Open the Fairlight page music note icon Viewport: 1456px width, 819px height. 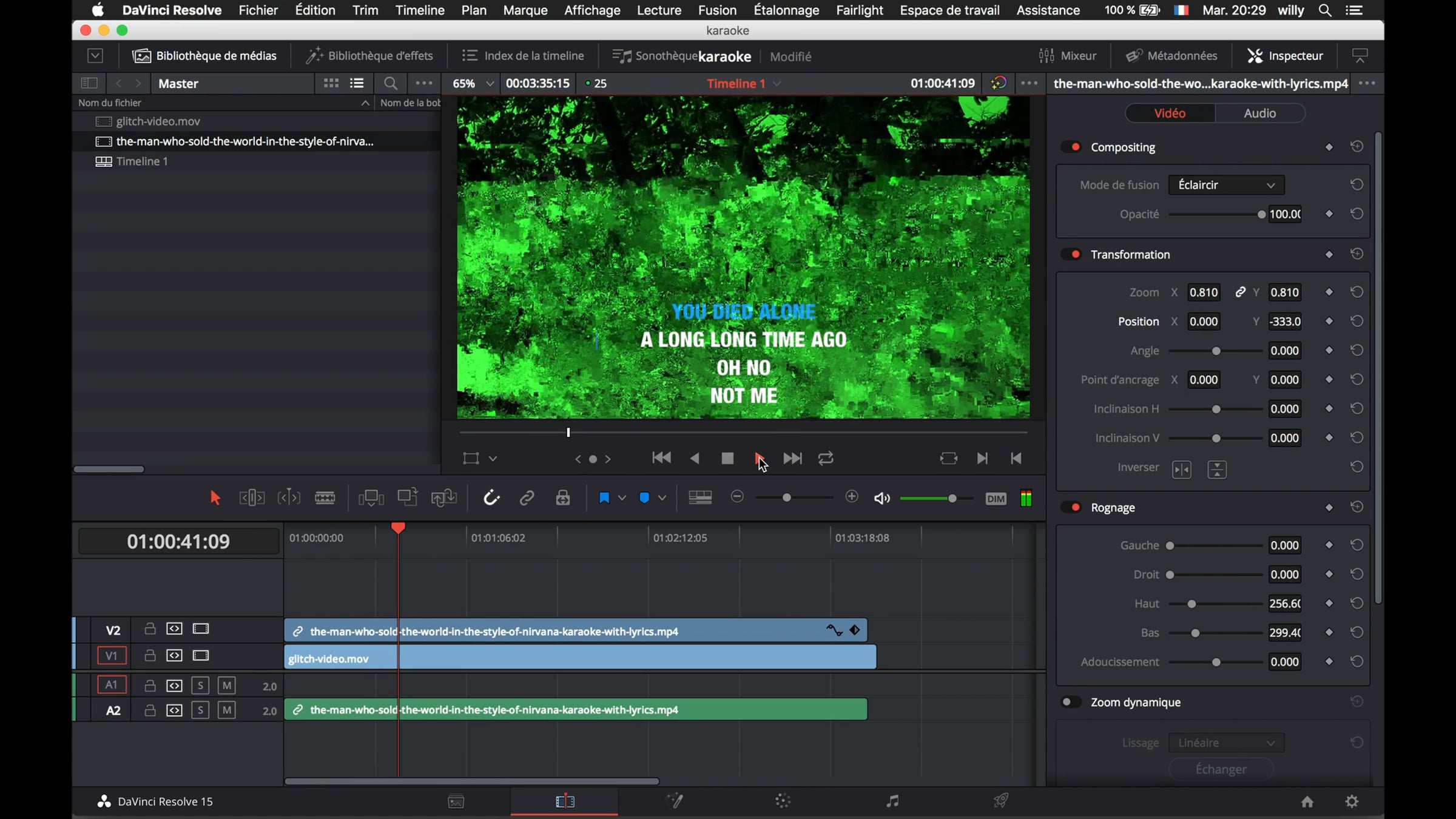click(892, 801)
